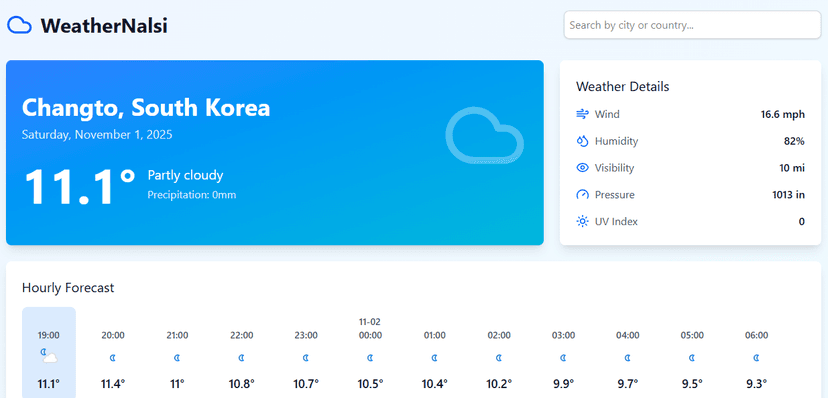
Task: Click the moon icon under 05:00
Action: pyautogui.click(x=692, y=358)
